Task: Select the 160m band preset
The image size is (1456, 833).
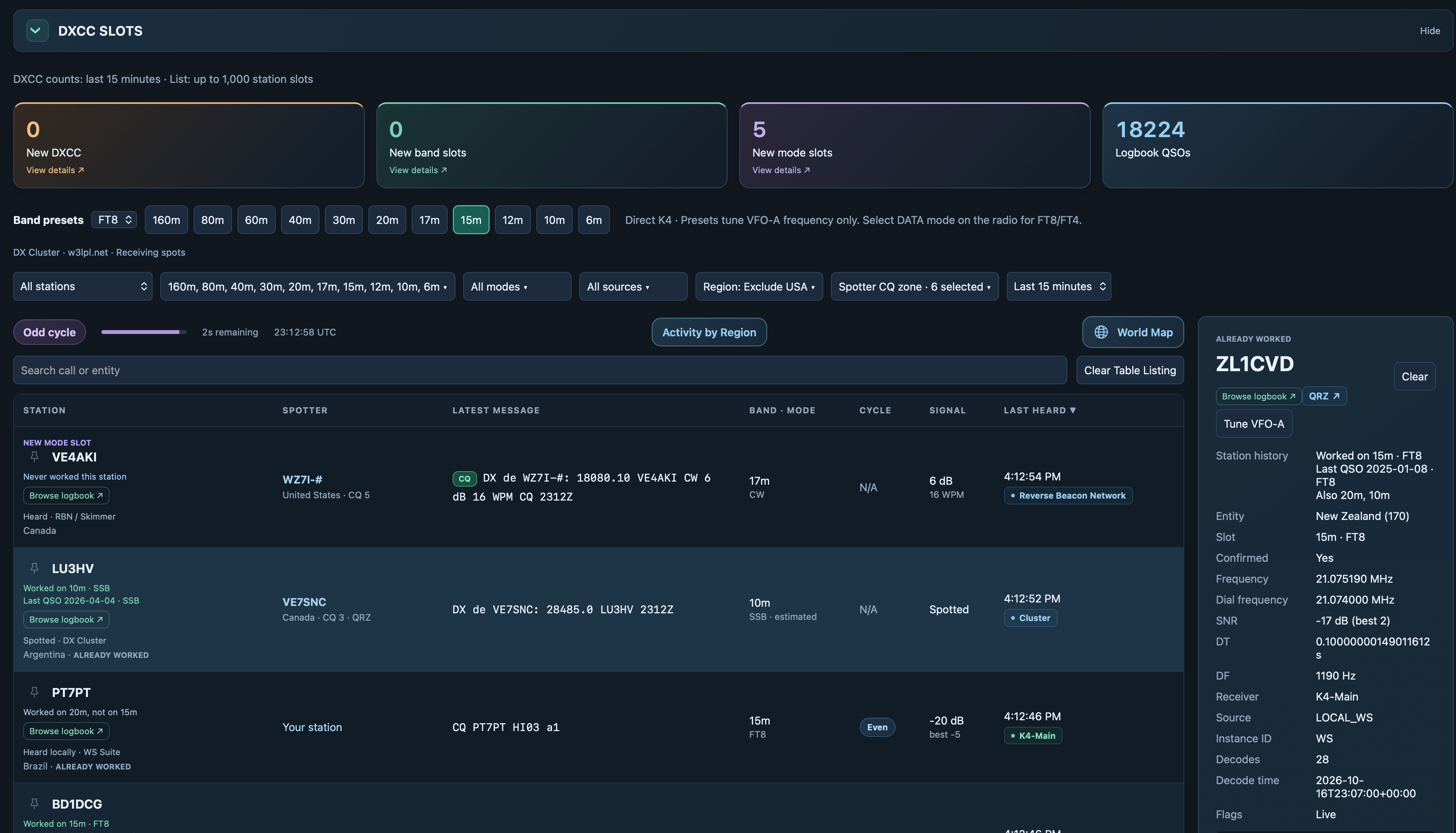Action: pos(167,220)
